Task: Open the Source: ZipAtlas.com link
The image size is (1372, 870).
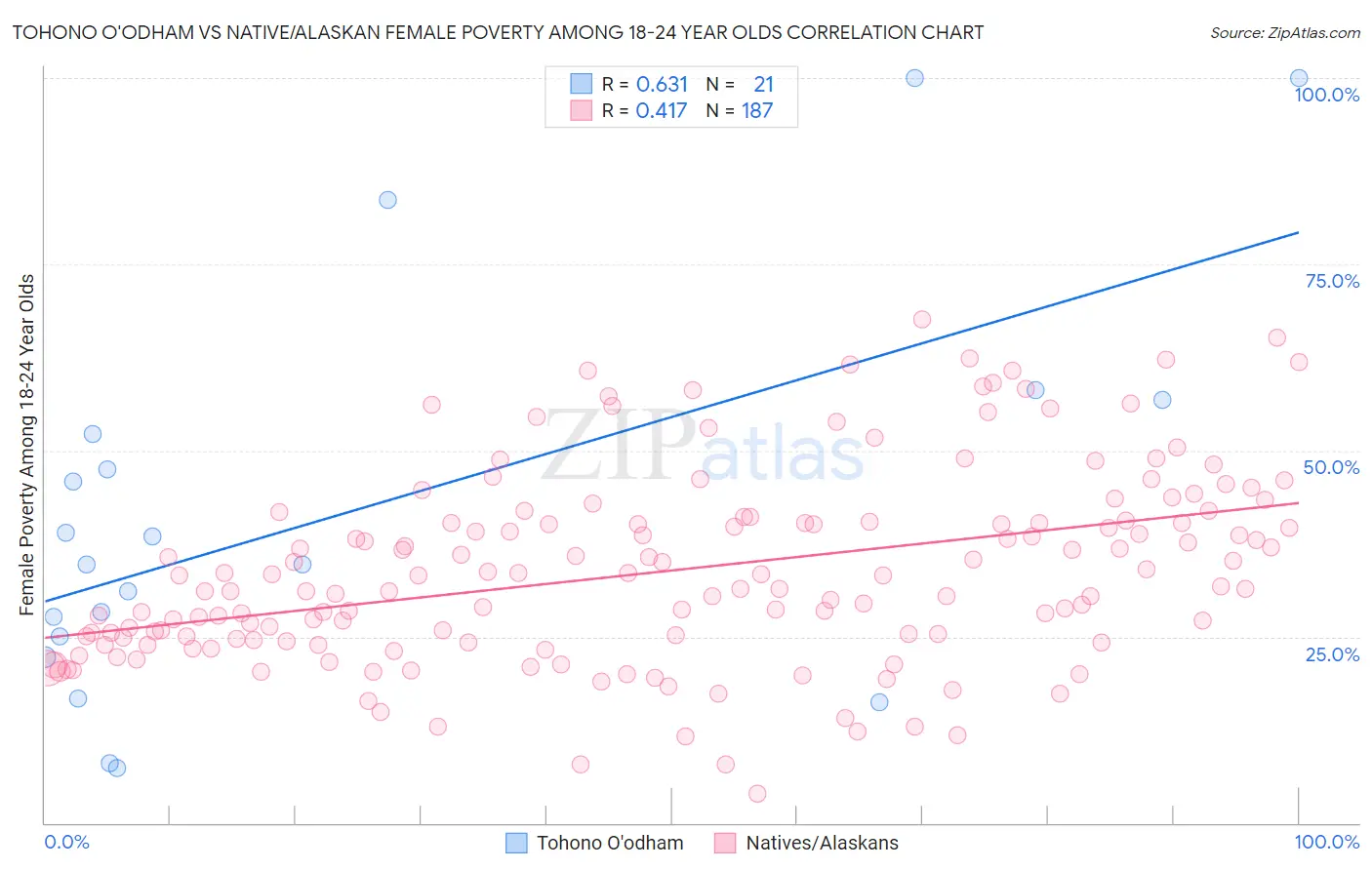Action: click(1285, 32)
